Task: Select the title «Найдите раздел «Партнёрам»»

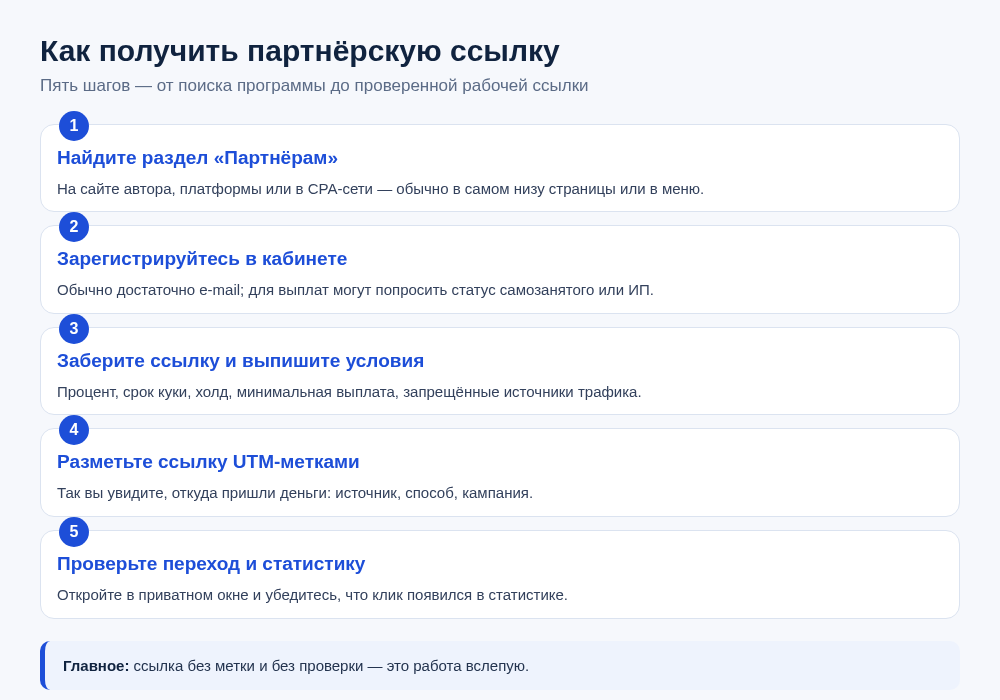Action: [x=197, y=157]
